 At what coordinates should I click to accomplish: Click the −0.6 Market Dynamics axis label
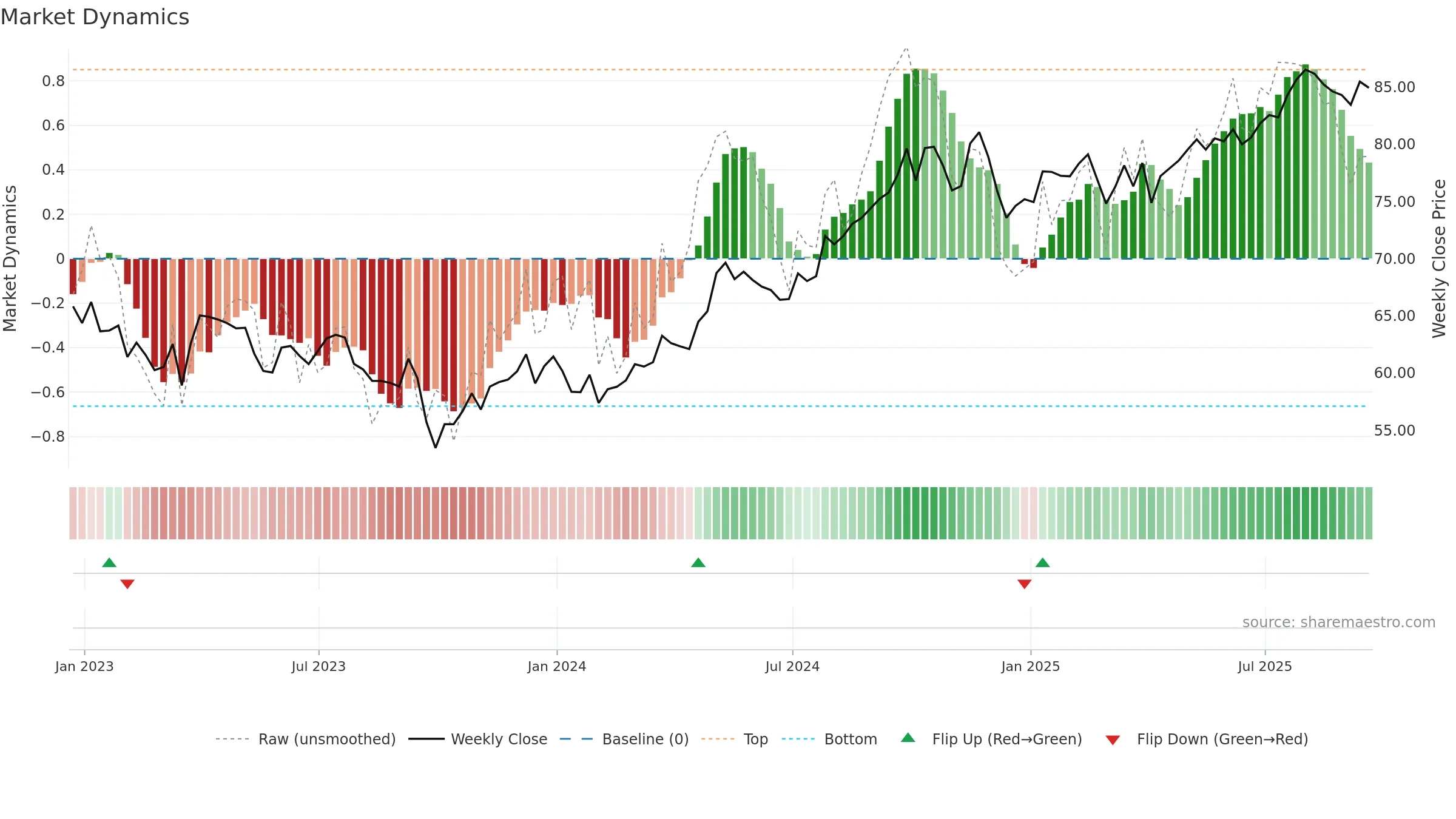pyautogui.click(x=48, y=393)
